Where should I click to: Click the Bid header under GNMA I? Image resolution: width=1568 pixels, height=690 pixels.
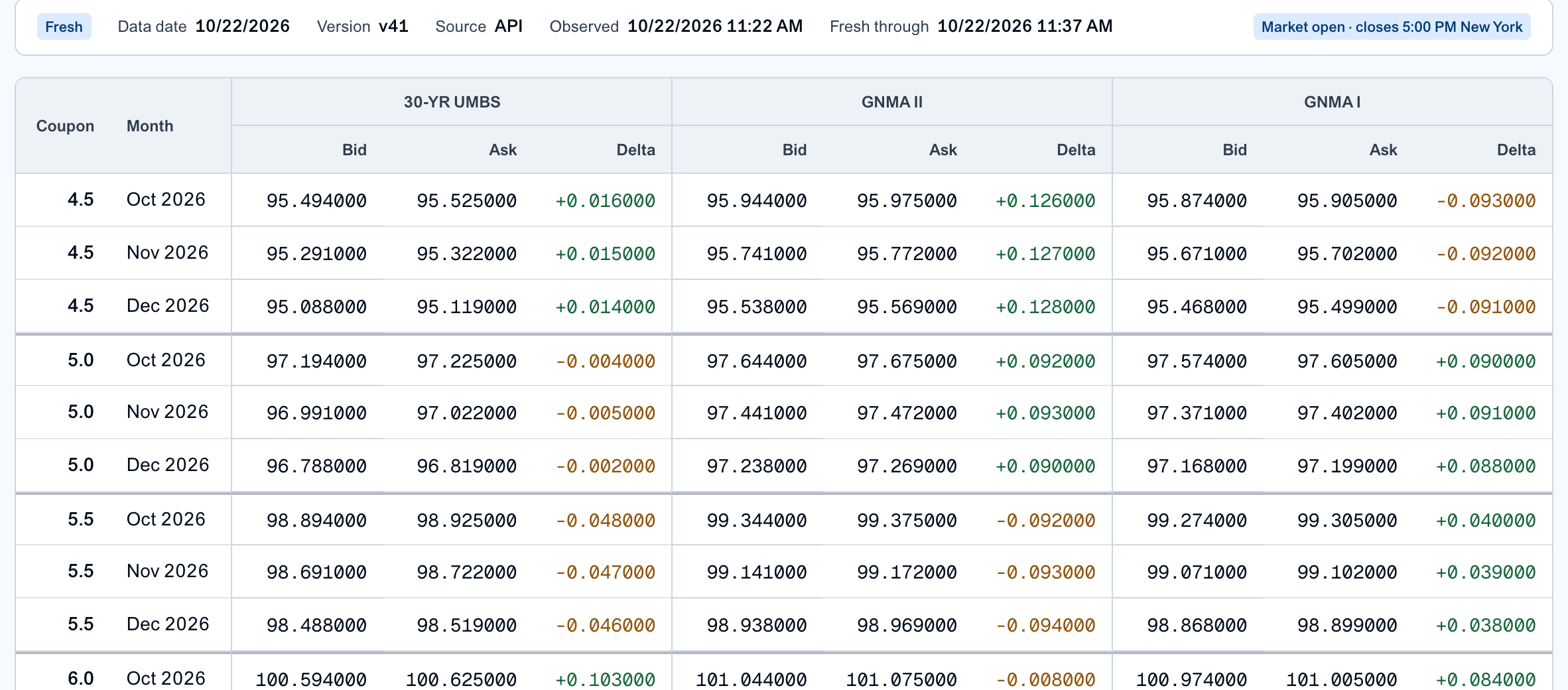(1235, 150)
